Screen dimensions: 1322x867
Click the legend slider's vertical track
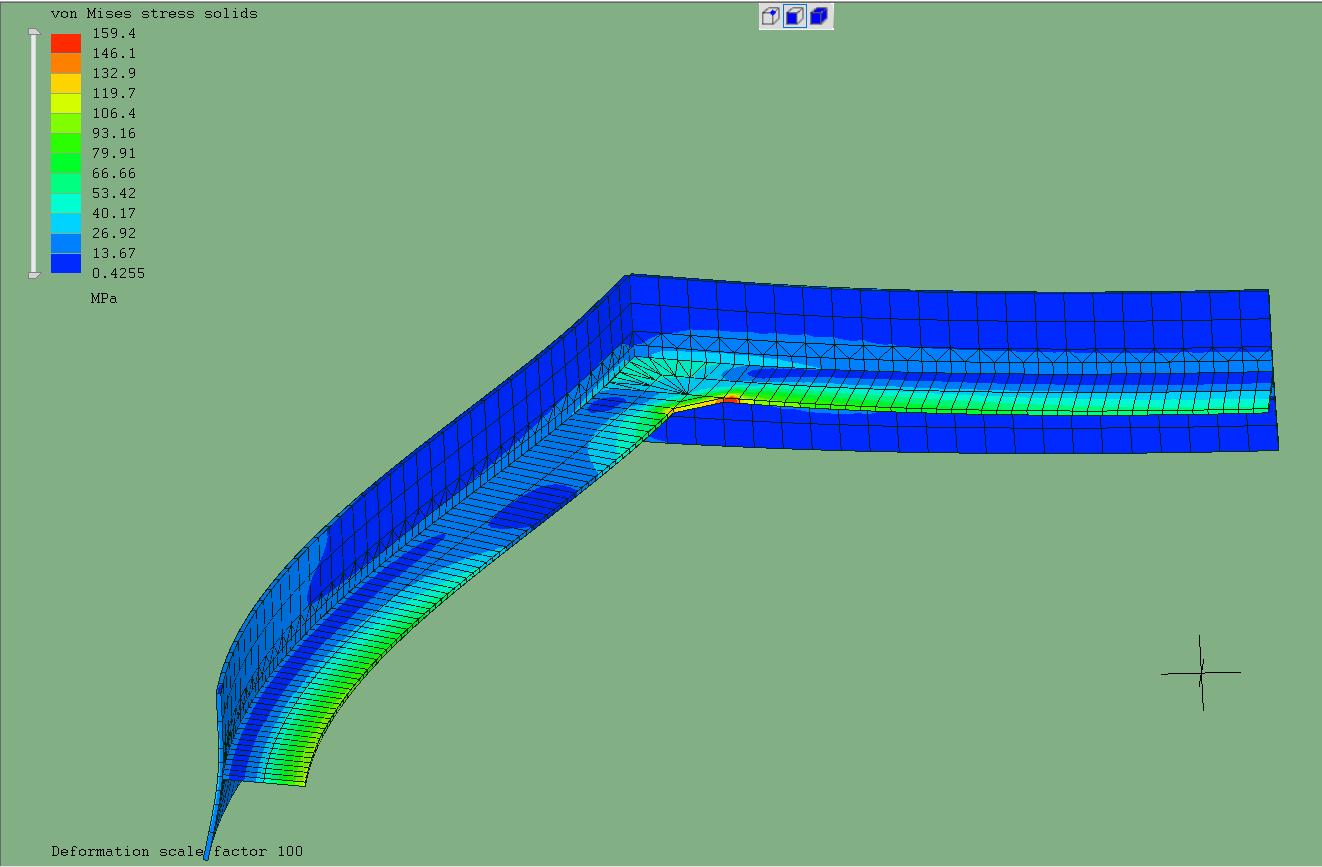click(33, 153)
